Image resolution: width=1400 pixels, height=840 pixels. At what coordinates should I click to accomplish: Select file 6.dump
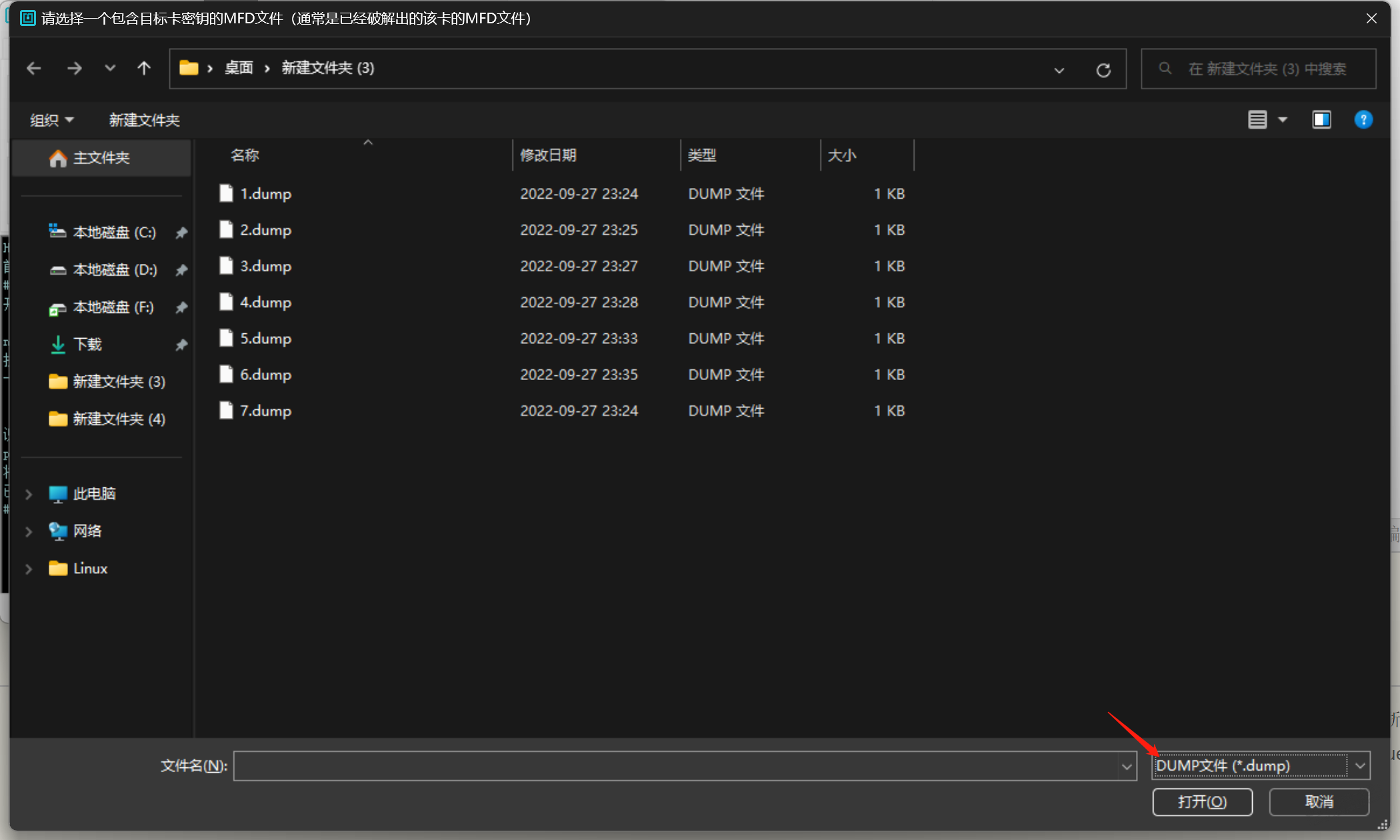pyautogui.click(x=265, y=375)
